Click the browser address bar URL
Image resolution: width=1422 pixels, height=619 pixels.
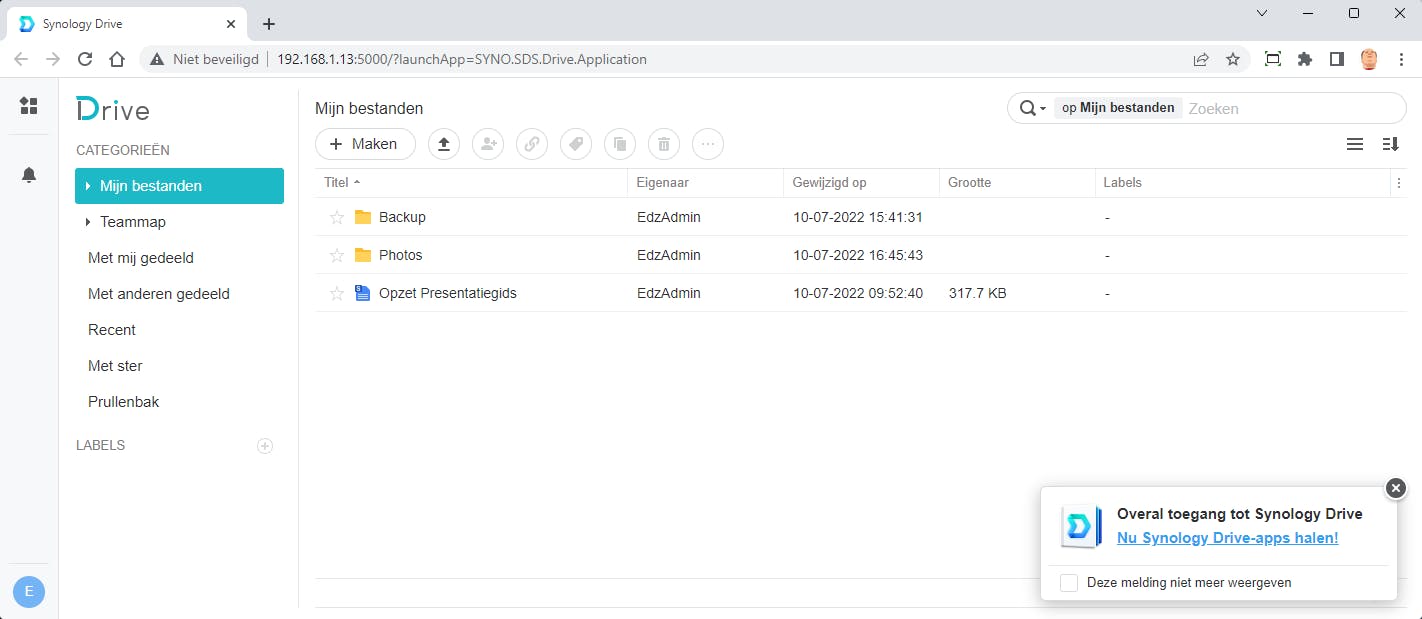[462, 59]
